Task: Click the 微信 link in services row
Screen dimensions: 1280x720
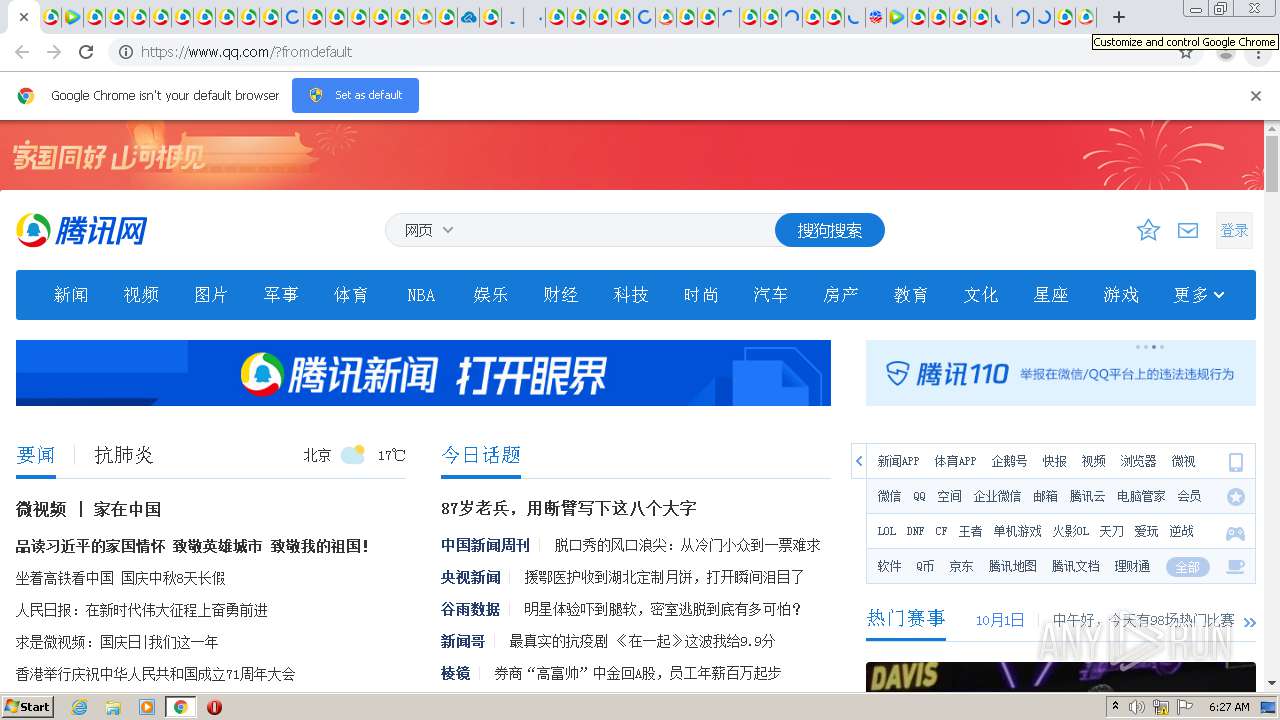Action: pyautogui.click(x=889, y=496)
